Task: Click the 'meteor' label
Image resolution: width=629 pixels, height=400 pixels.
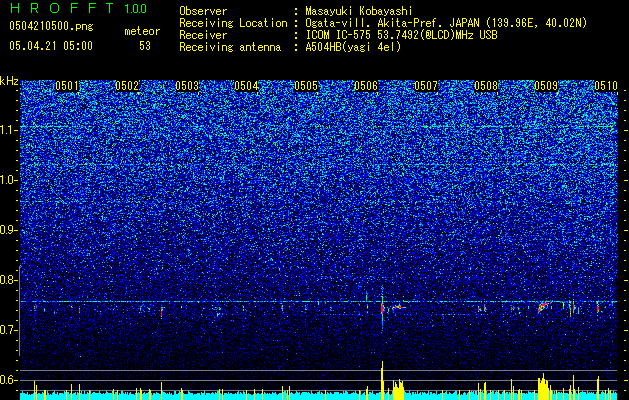Action: (x=142, y=31)
